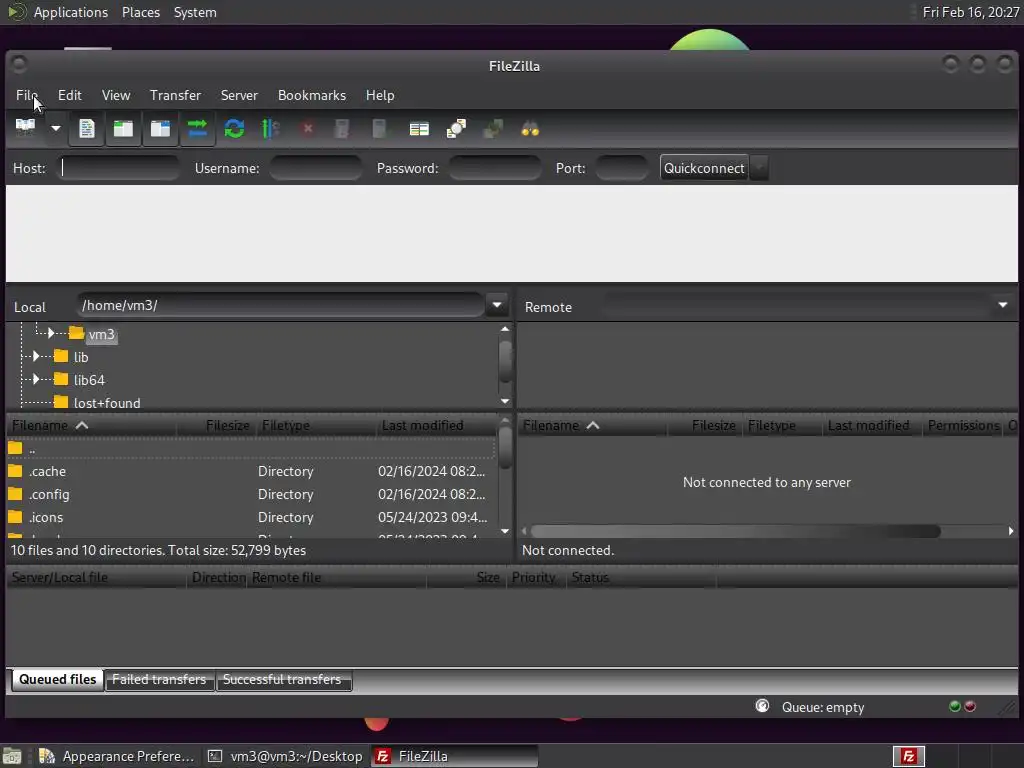Open the Site Manager icon

coord(25,128)
